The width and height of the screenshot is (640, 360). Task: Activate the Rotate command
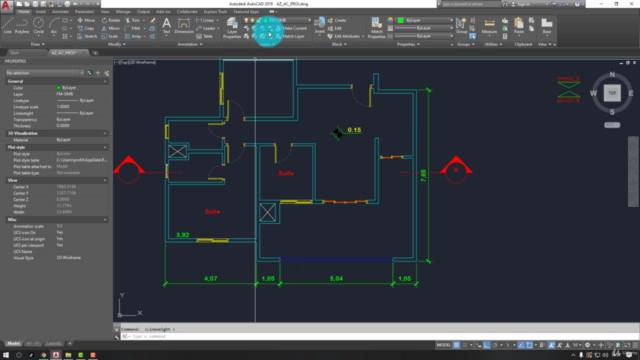pos(111,20)
